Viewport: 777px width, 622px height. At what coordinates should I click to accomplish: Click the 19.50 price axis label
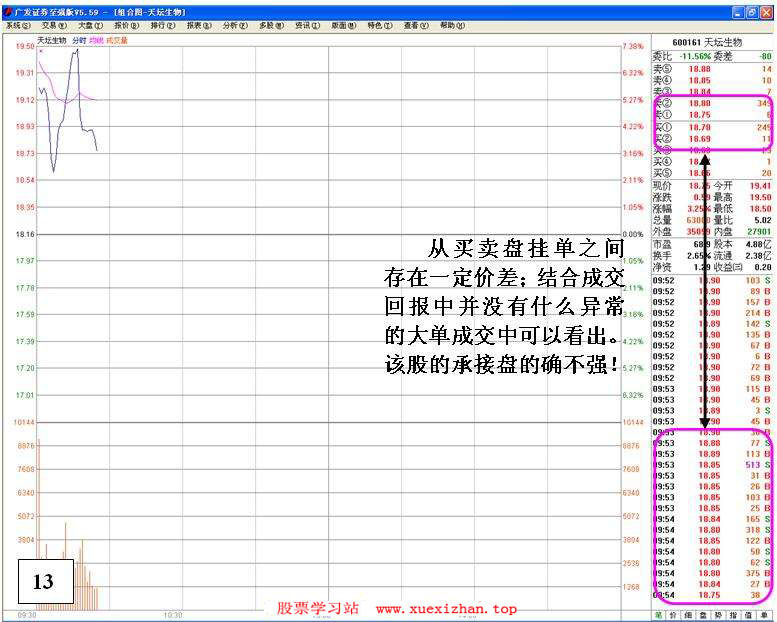click(x=25, y=46)
